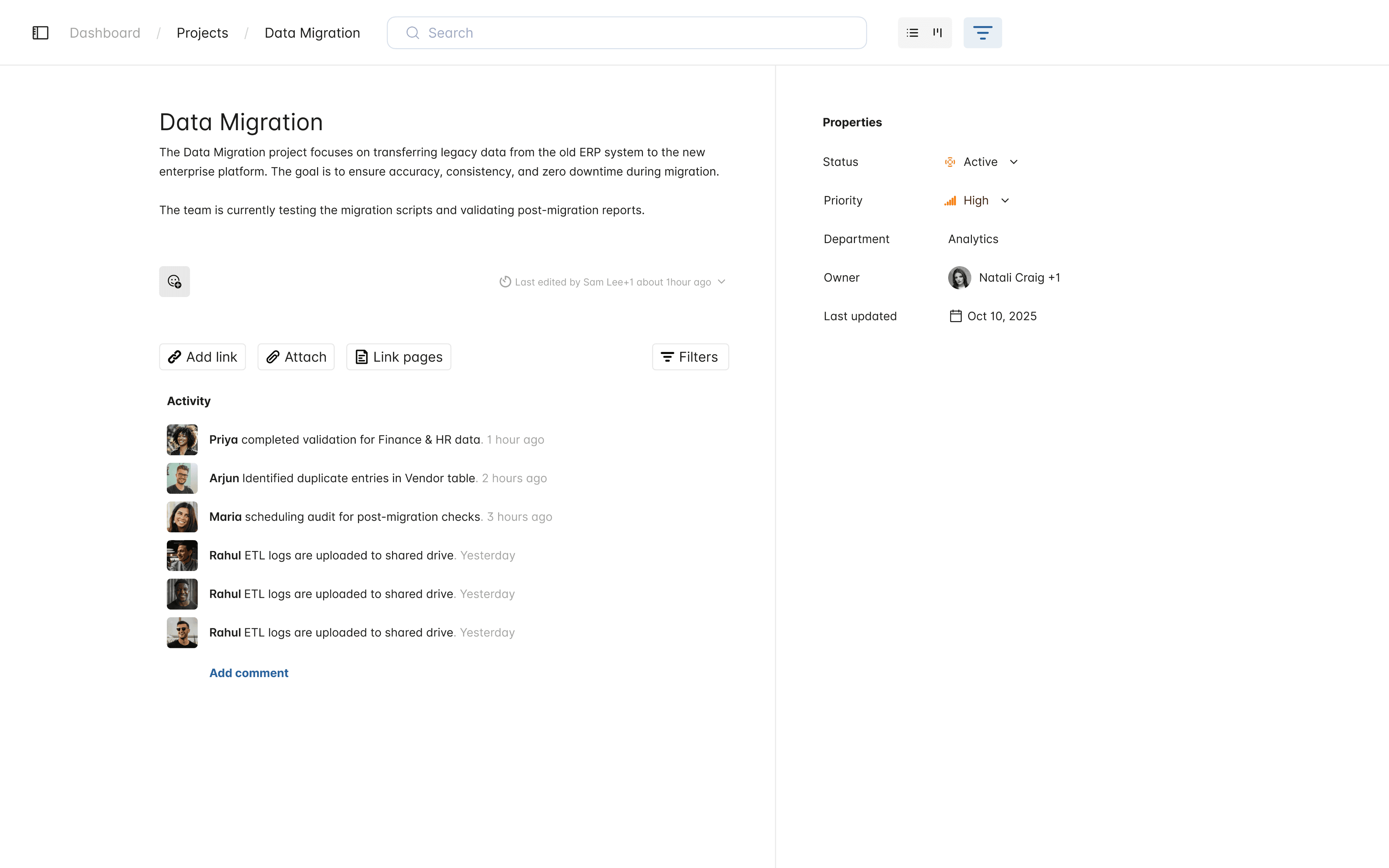Open the activity Filters button
Viewport: 1389px width, 868px height.
click(x=690, y=357)
